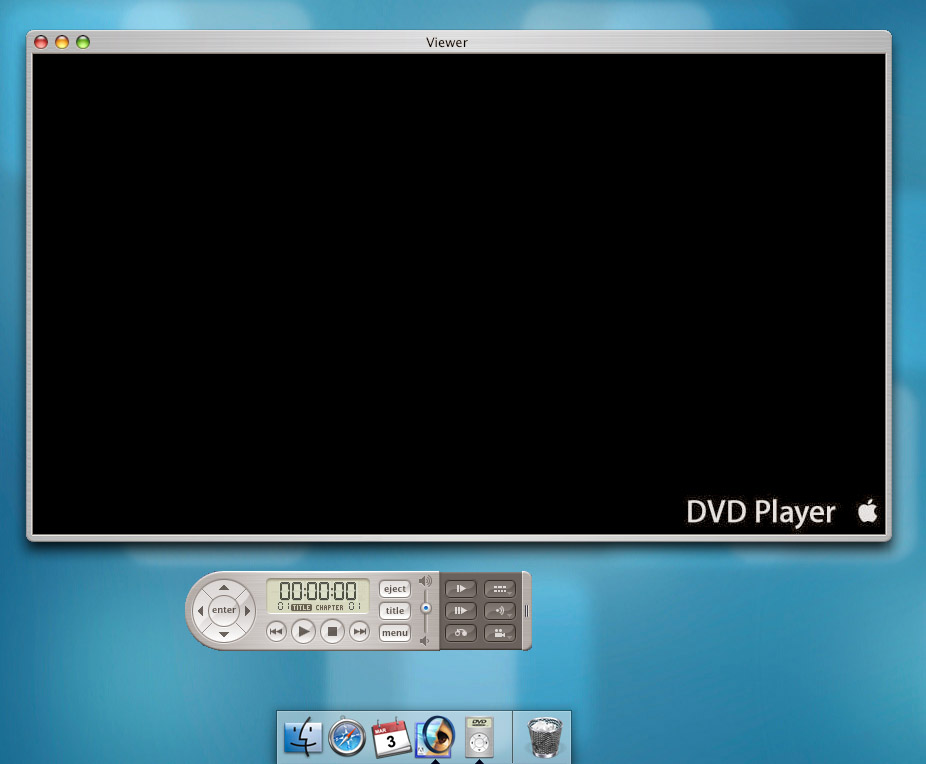The height and width of the screenshot is (764, 926).
Task: Click the eject button
Action: 394,589
